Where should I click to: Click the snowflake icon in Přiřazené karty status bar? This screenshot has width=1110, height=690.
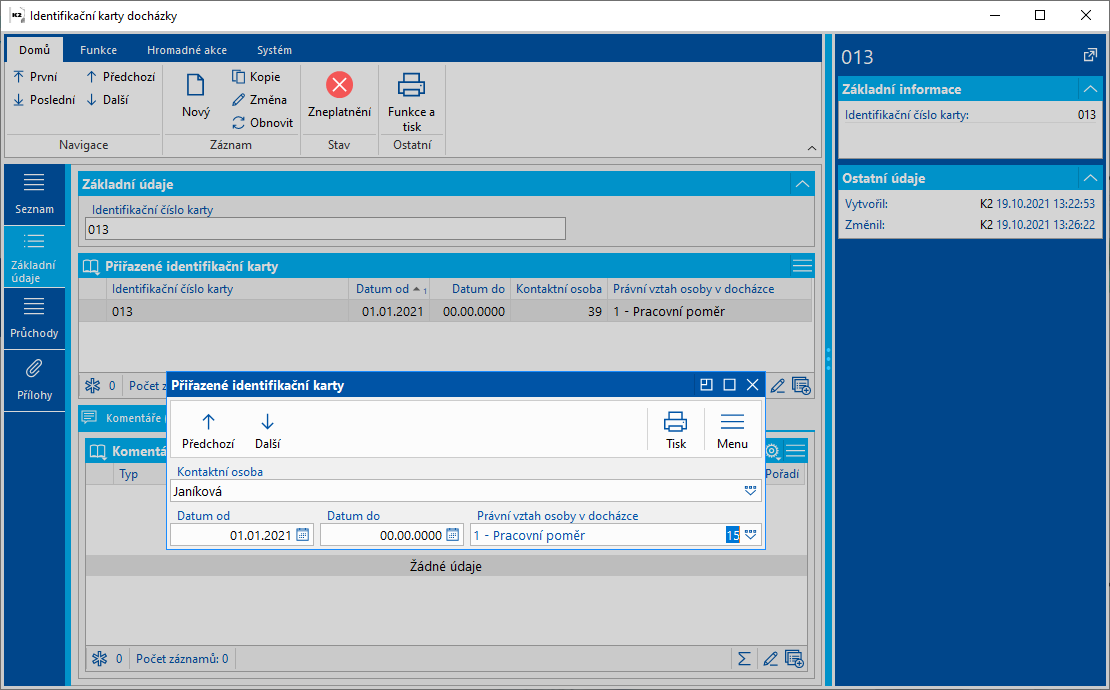pyautogui.click(x=93, y=386)
